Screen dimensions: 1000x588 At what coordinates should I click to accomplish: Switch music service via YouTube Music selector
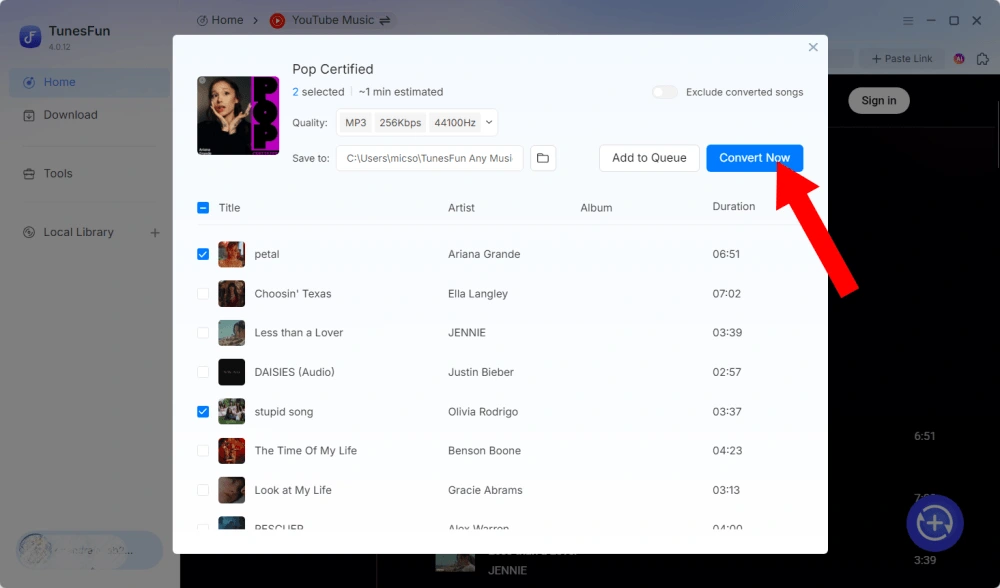(330, 20)
